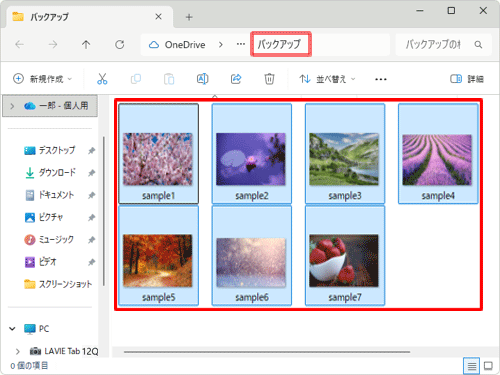Refresh the folder view
Screen dimensions: 500x375
[120, 44]
